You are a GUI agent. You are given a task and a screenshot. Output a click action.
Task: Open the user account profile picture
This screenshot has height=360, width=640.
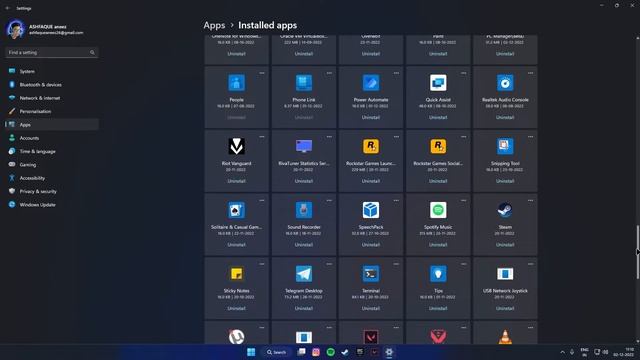16,29
